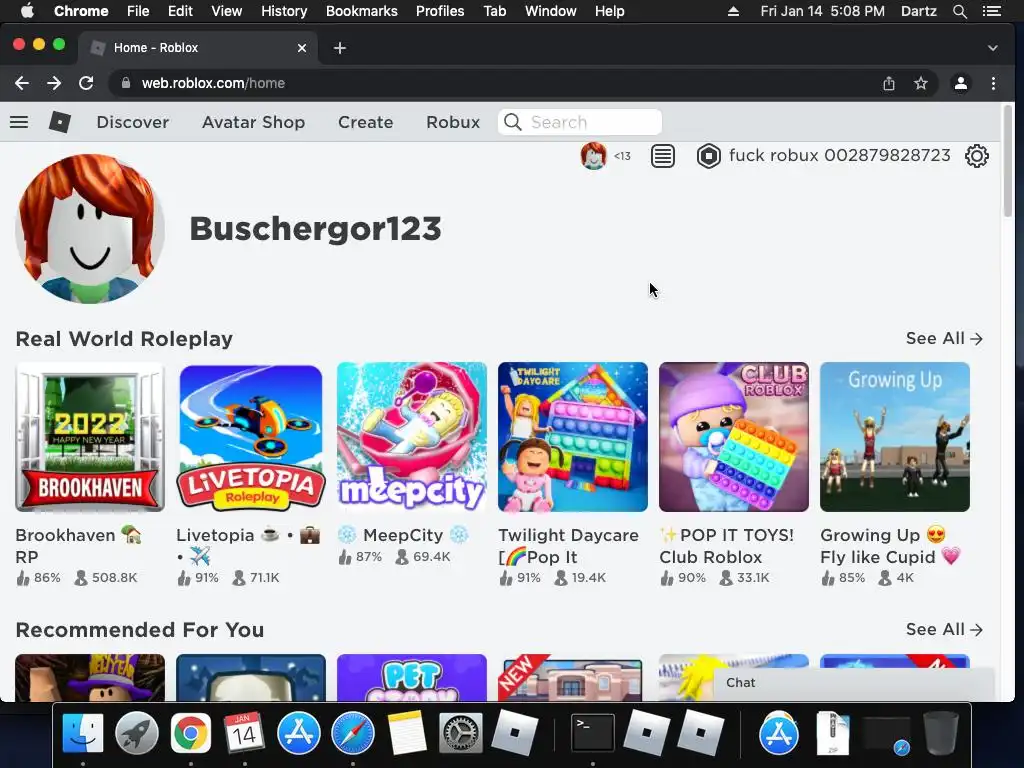Image resolution: width=1024 pixels, height=768 pixels.
Task: Open the Pet game thumbnail in Recommended
Action: pos(412,678)
